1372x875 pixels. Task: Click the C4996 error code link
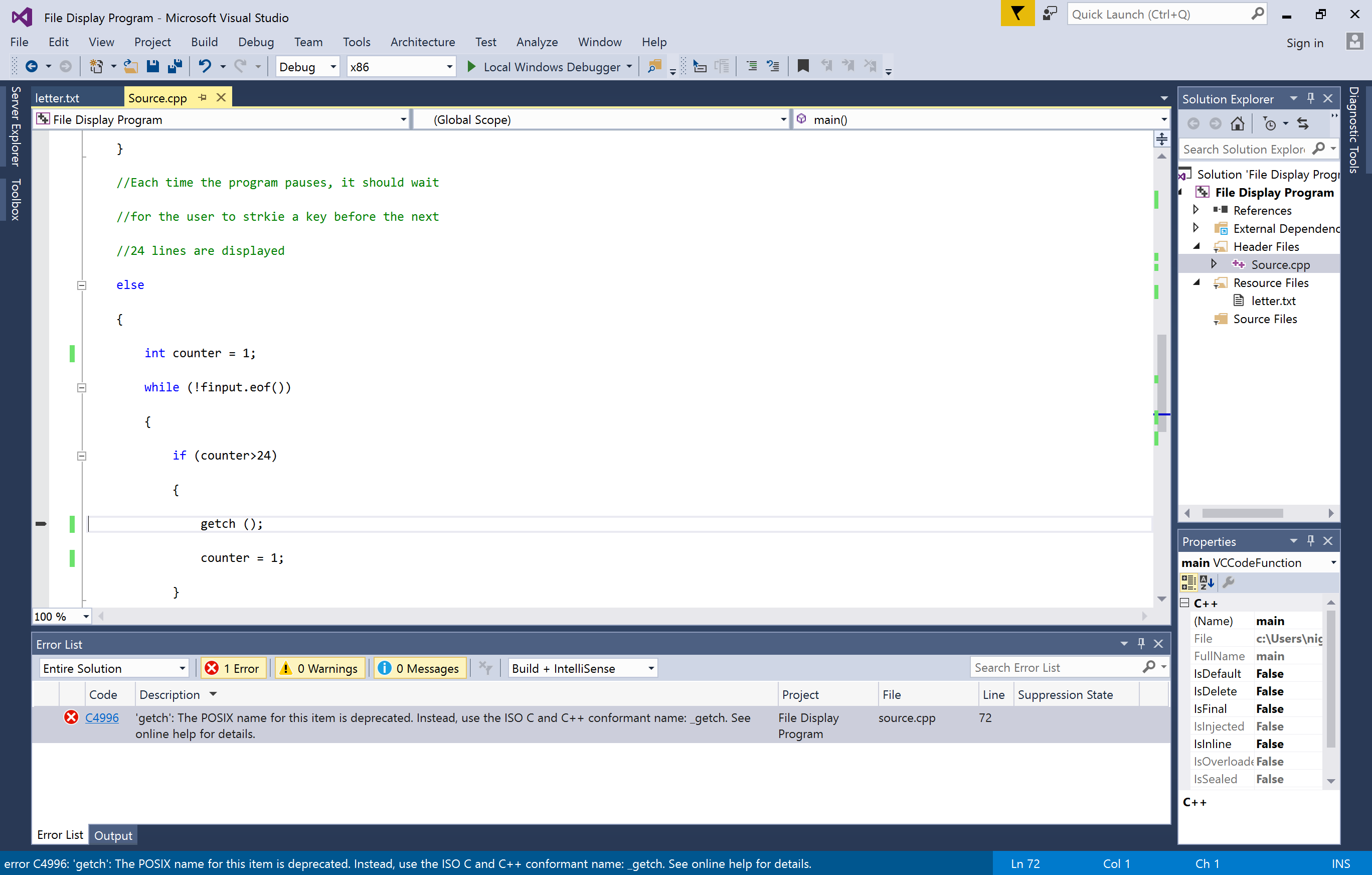pyautogui.click(x=102, y=717)
